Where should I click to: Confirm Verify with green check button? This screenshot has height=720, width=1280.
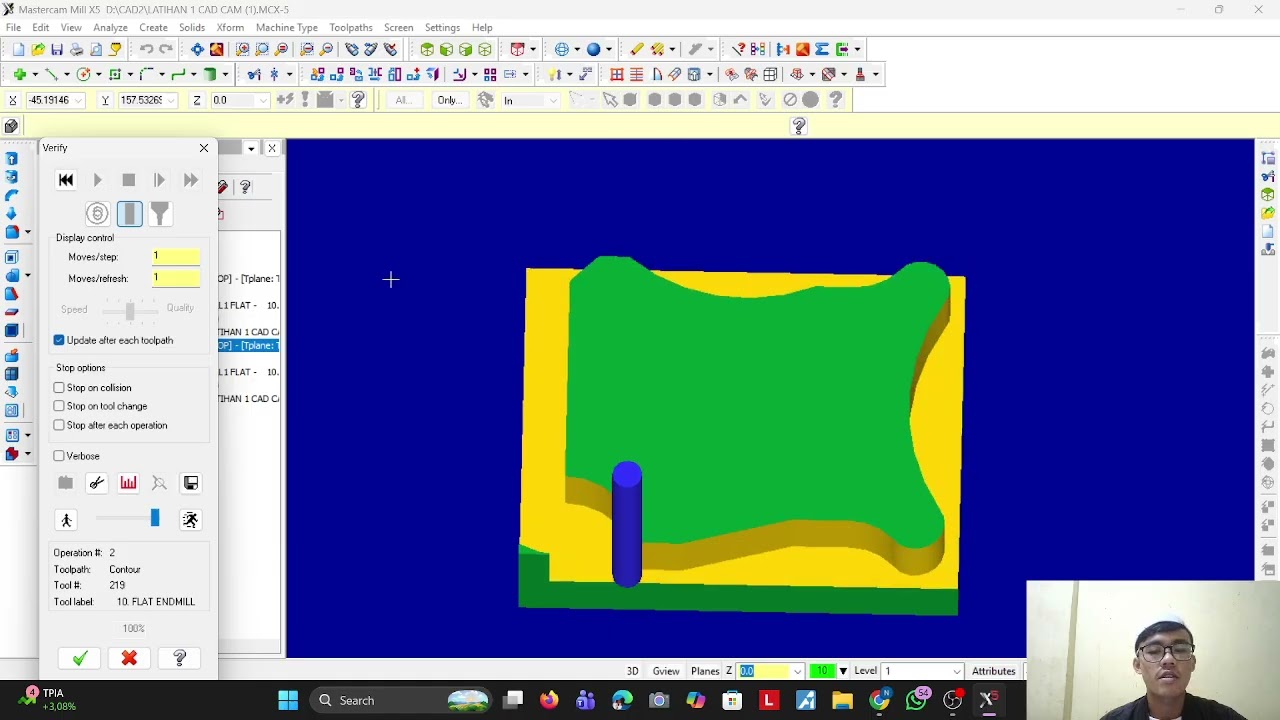tap(80, 658)
